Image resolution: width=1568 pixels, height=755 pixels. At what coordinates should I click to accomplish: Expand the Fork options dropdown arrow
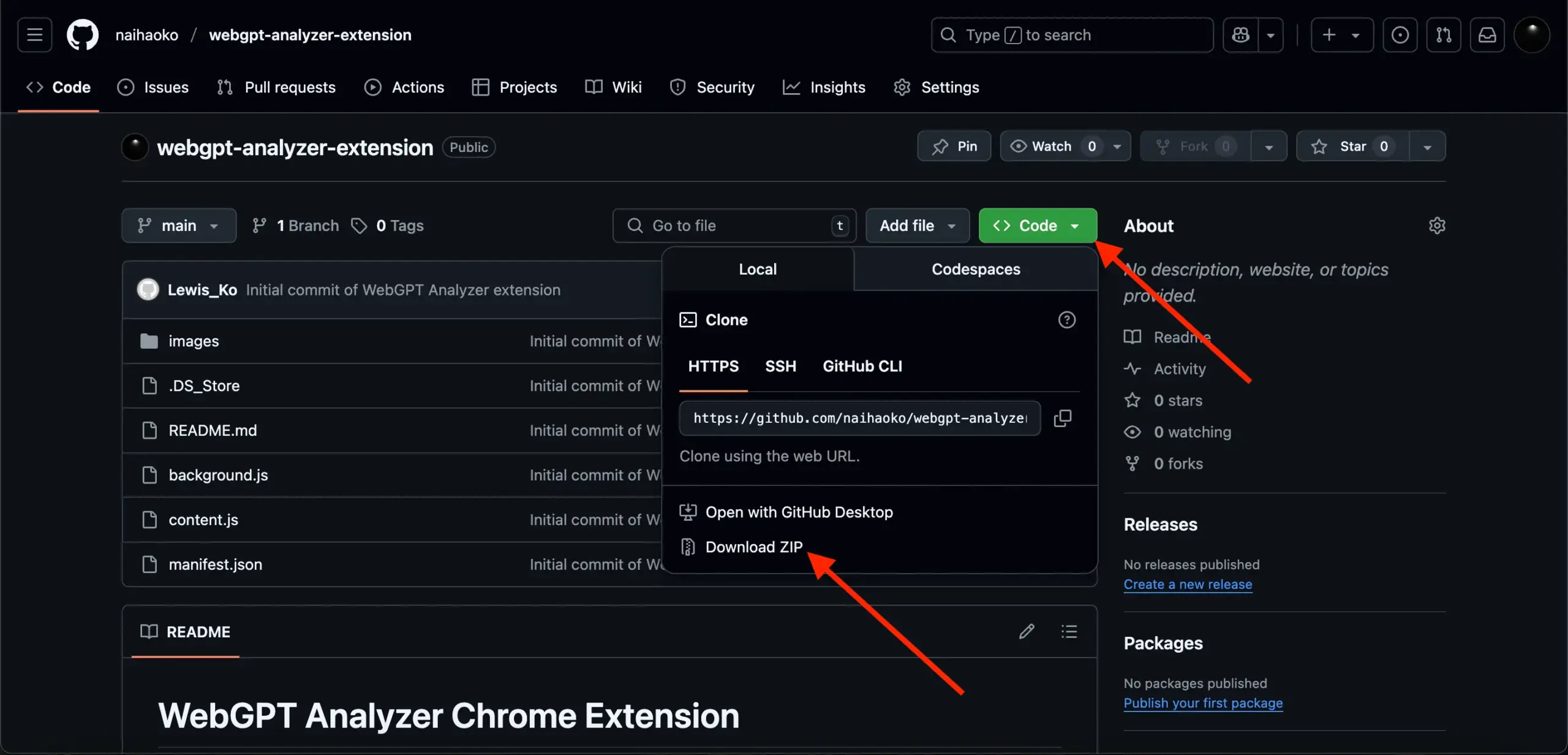pyautogui.click(x=1268, y=146)
